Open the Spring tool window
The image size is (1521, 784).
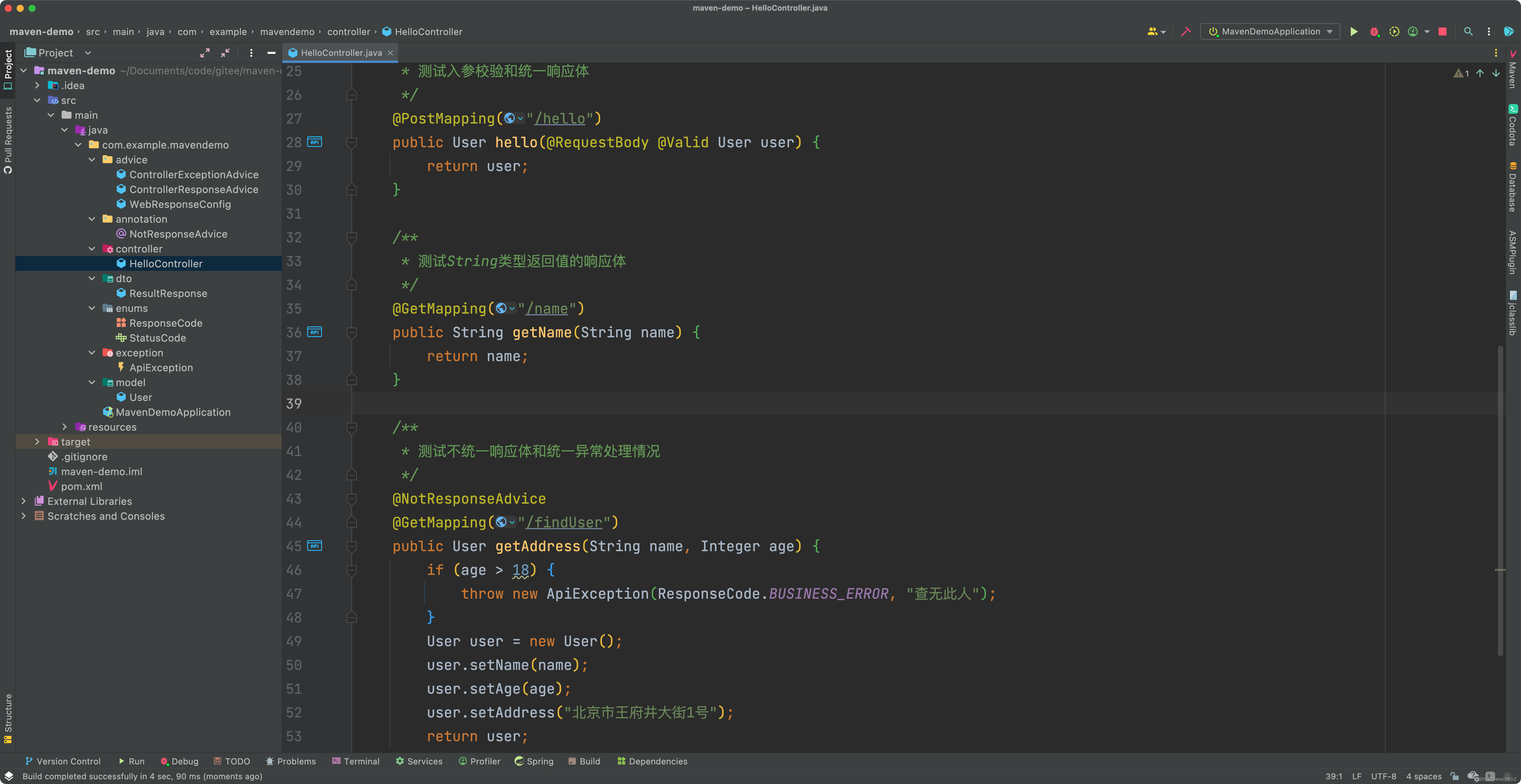pos(534,761)
